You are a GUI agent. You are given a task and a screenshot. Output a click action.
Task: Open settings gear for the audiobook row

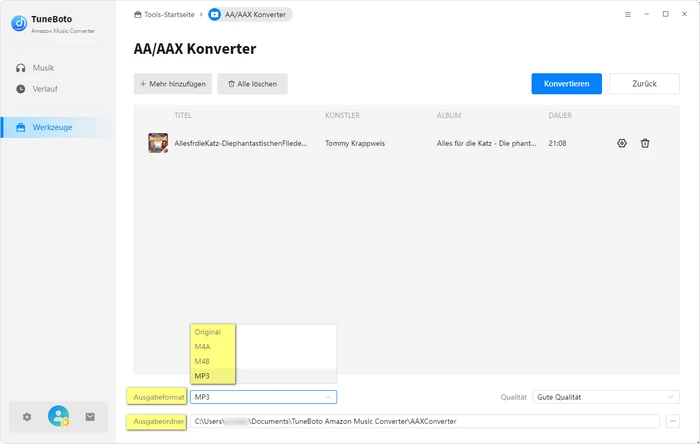point(622,143)
